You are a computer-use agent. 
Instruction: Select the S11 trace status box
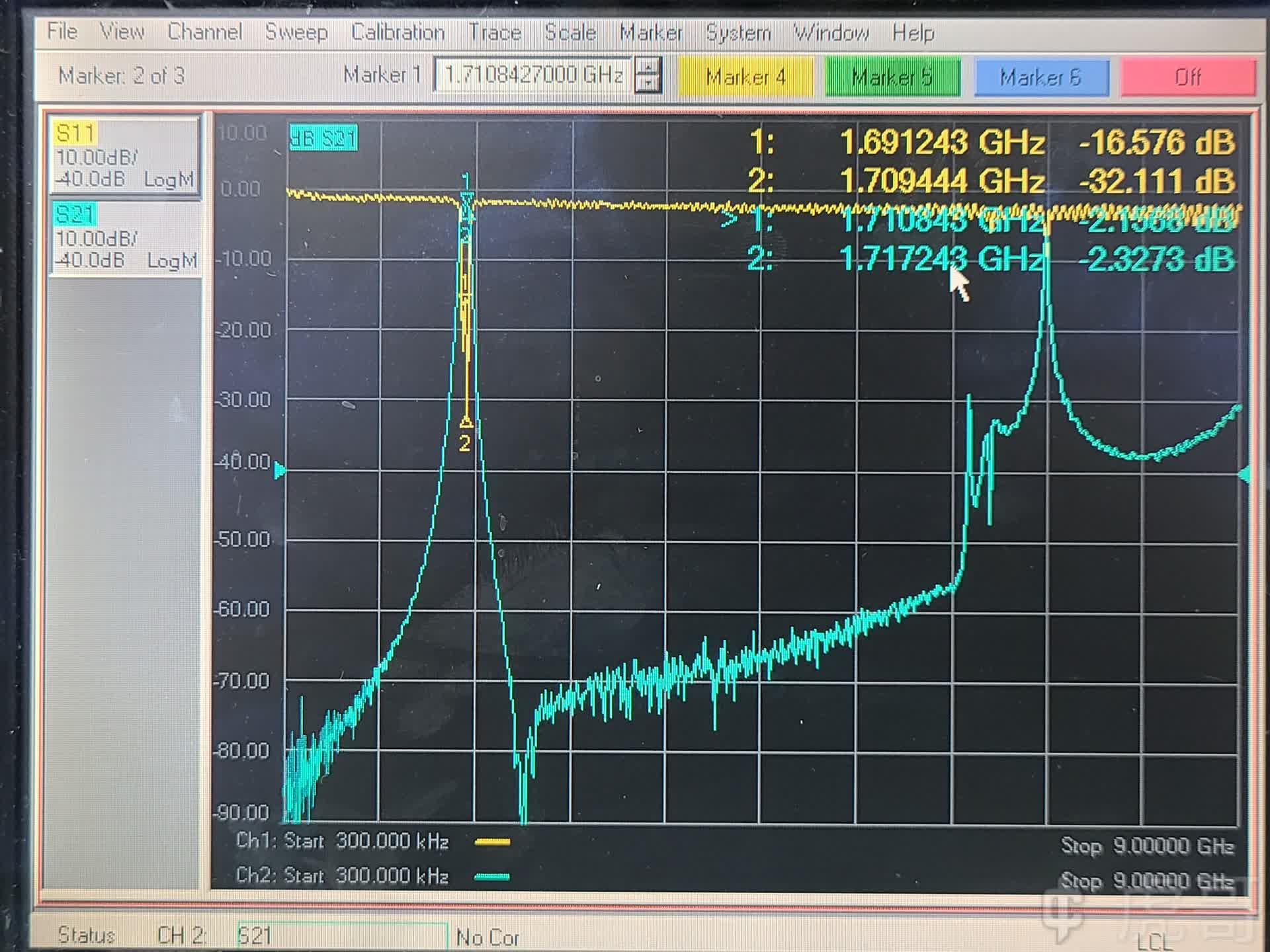tap(124, 155)
